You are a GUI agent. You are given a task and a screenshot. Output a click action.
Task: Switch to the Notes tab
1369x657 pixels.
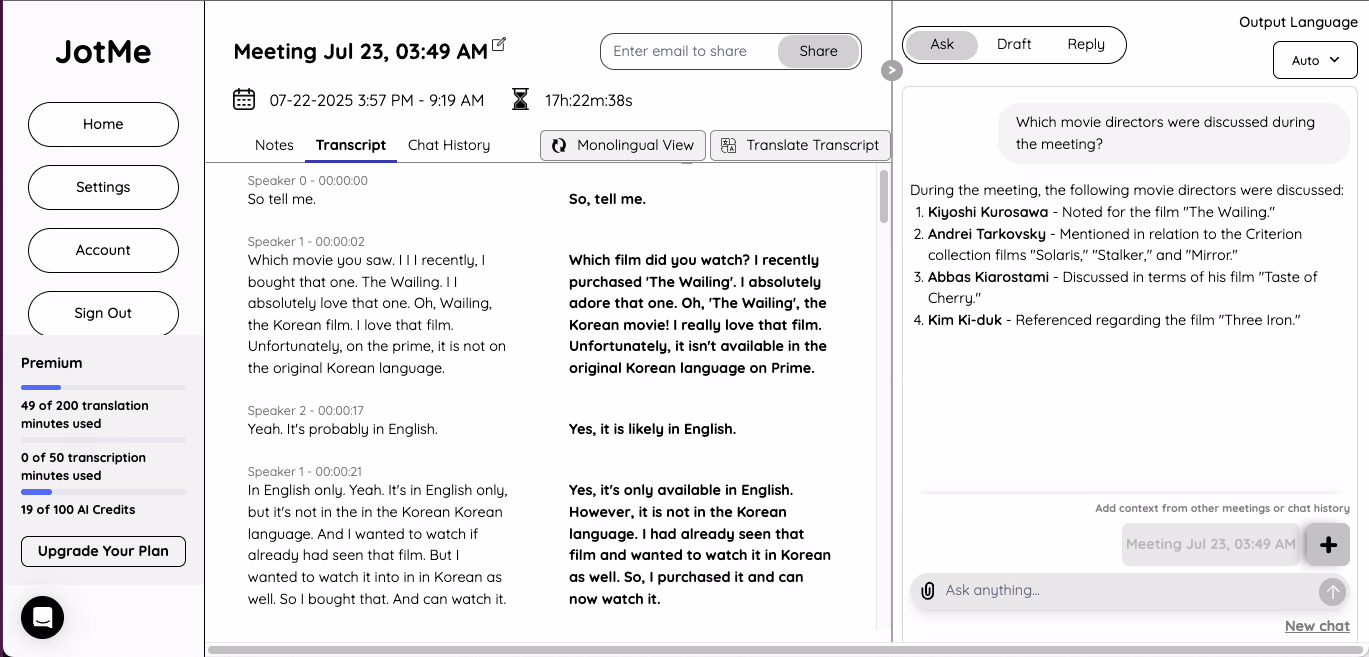(x=274, y=145)
